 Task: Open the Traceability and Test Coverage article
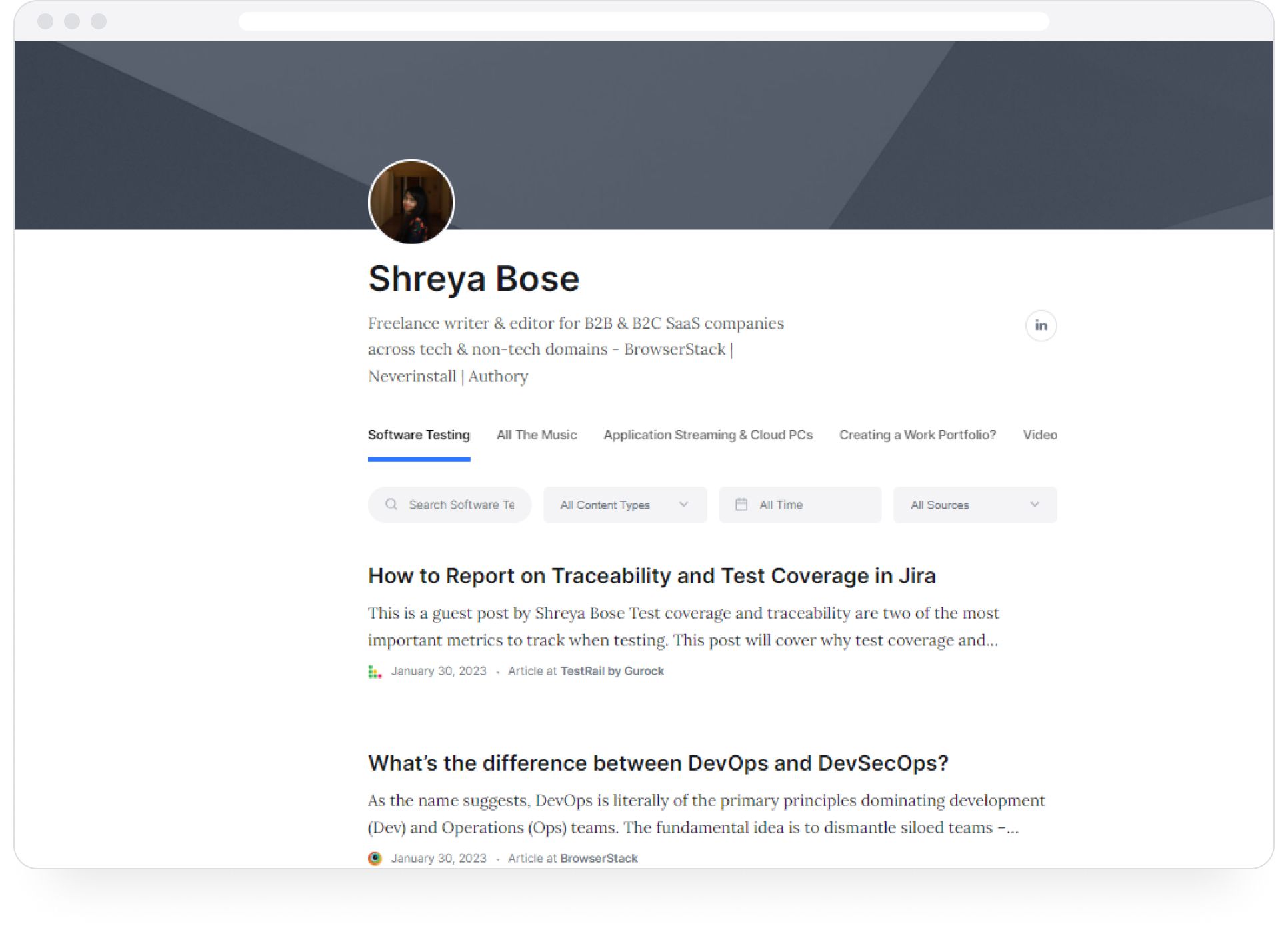tap(651, 575)
